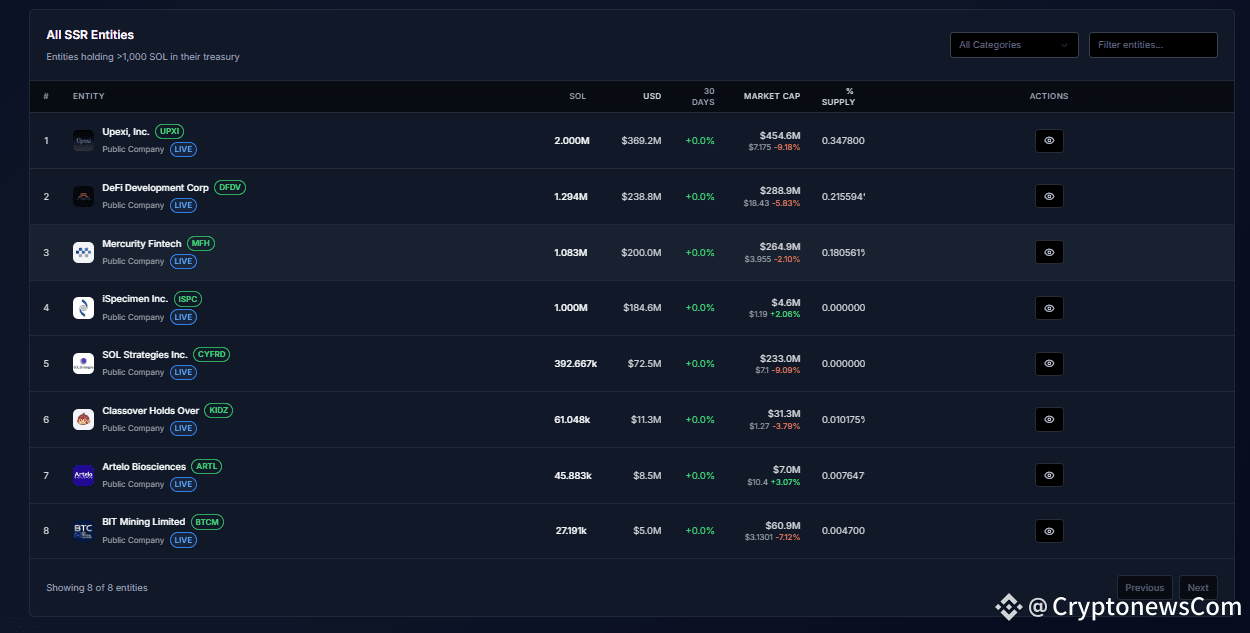Open the Classover Holds Over entity name
1250x633 pixels.
click(150, 411)
